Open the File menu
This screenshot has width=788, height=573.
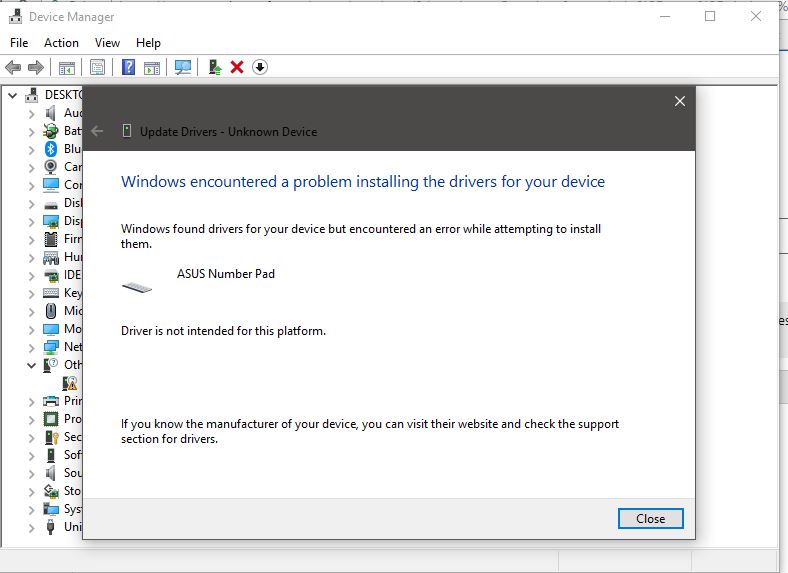(x=19, y=43)
